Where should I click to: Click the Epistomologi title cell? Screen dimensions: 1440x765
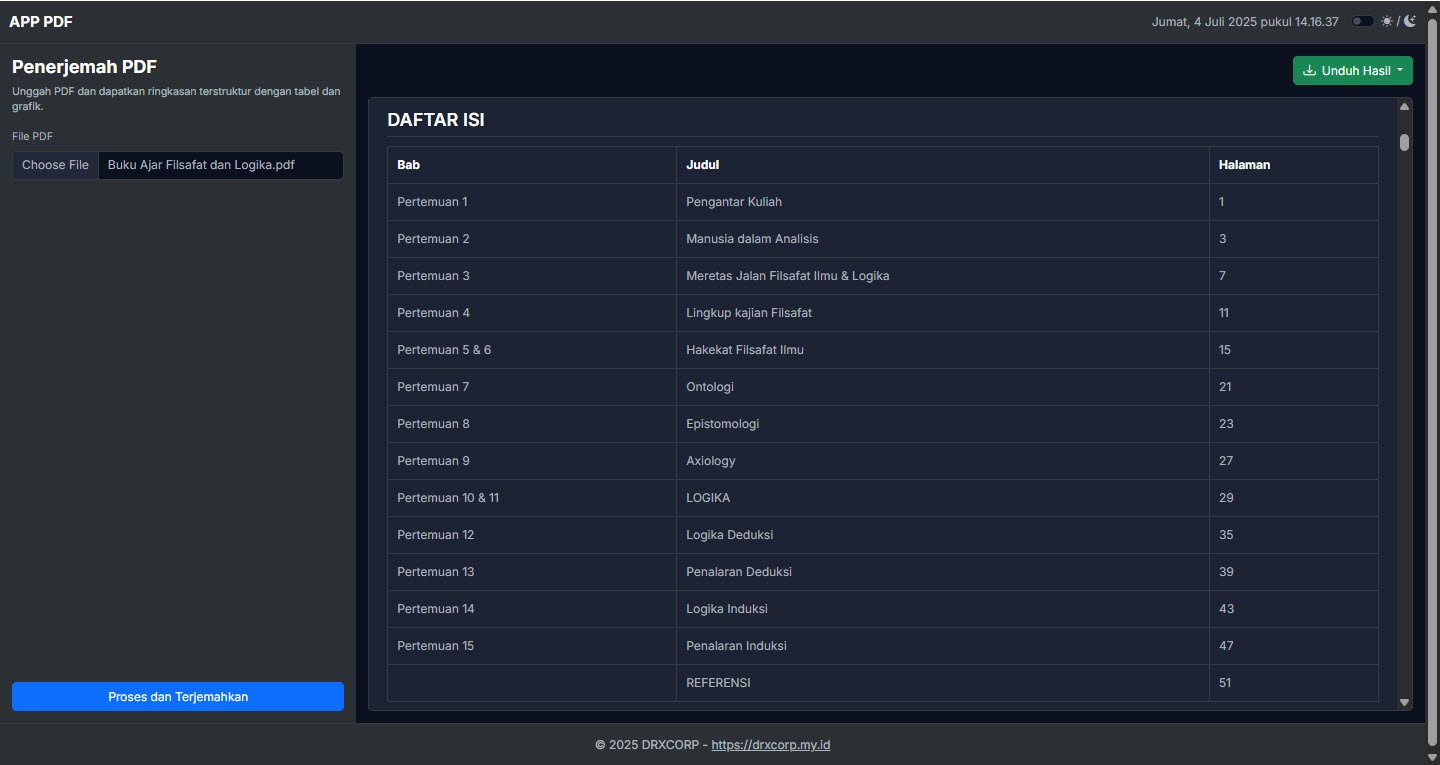pyautogui.click(x=943, y=424)
